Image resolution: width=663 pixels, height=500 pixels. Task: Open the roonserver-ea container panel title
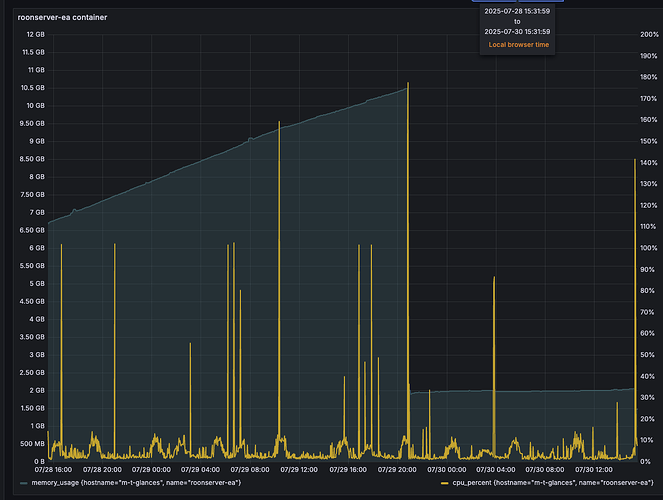click(x=62, y=17)
